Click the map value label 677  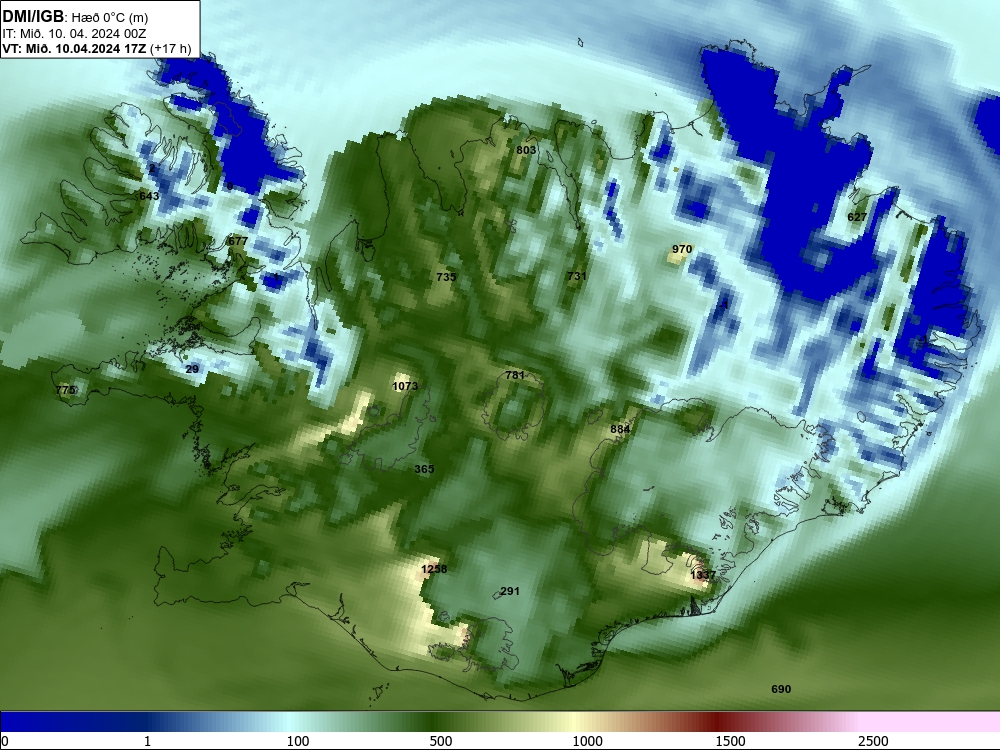[x=237, y=241]
